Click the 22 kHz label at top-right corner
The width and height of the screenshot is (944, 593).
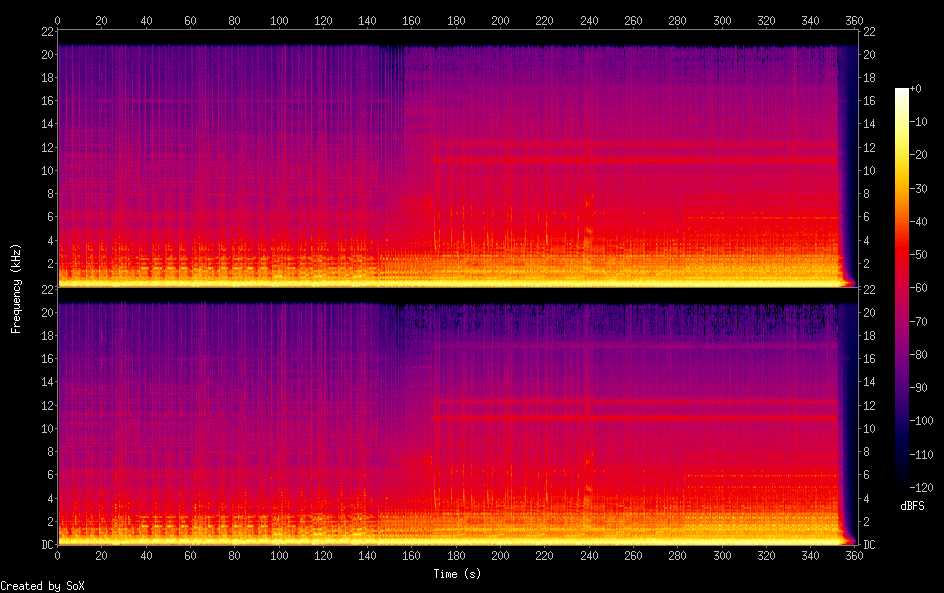pos(869,31)
